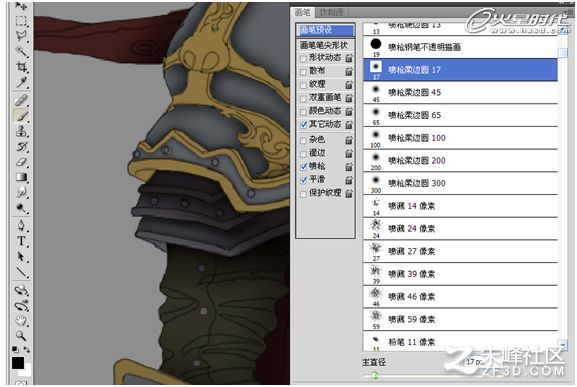Enable the 形状动态 checkbox
577x387 pixels.
pyautogui.click(x=303, y=58)
